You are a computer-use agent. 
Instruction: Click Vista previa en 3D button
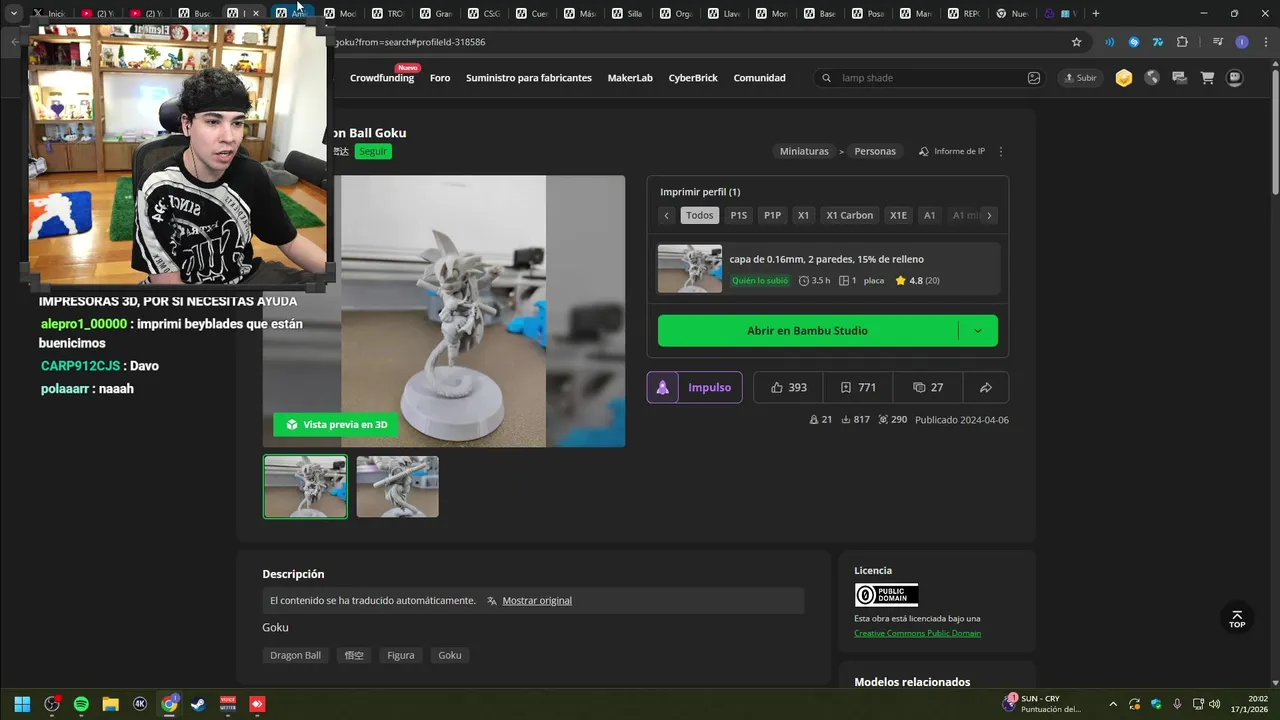(x=336, y=424)
